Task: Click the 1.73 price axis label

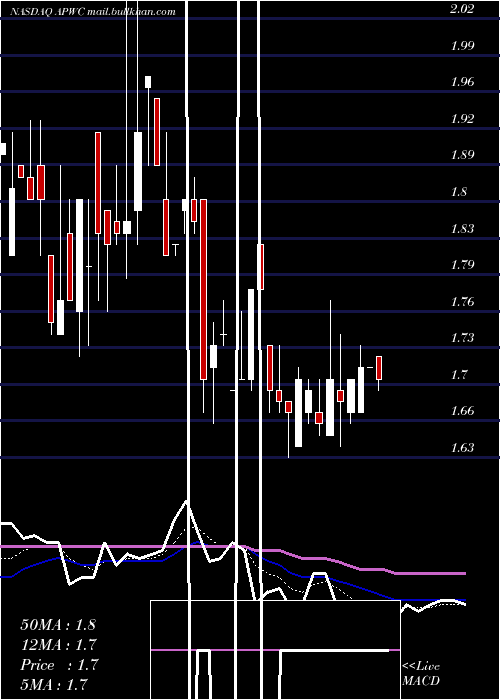Action: click(462, 338)
